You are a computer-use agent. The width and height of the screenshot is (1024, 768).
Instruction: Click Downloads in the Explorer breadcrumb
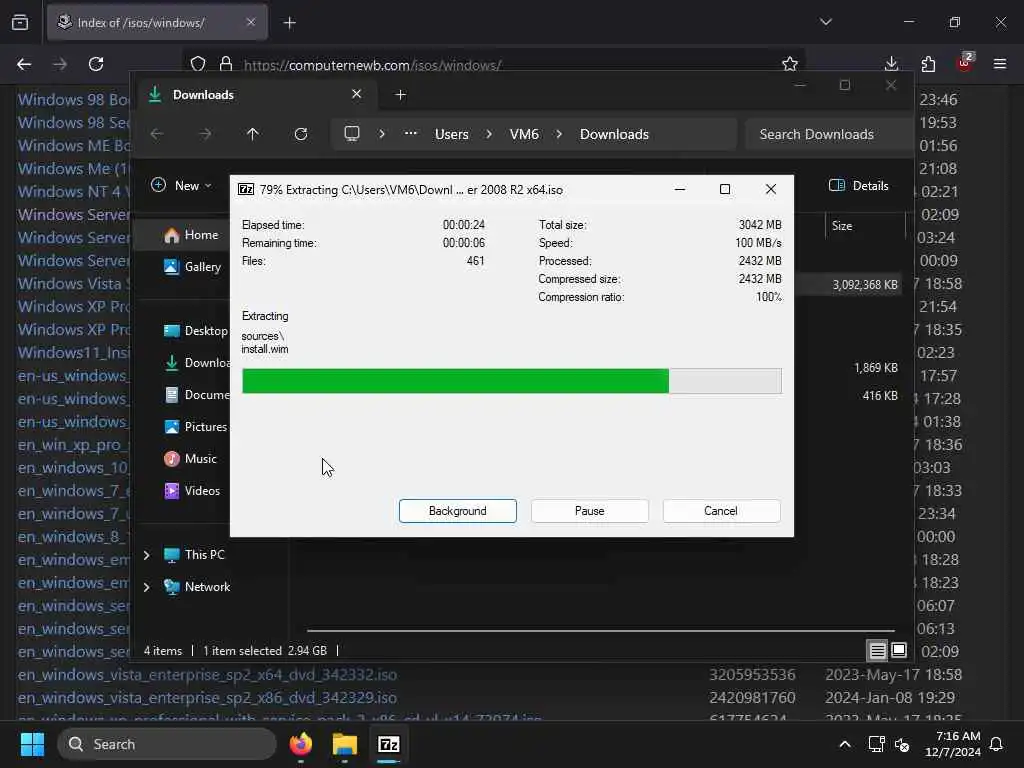[614, 134]
